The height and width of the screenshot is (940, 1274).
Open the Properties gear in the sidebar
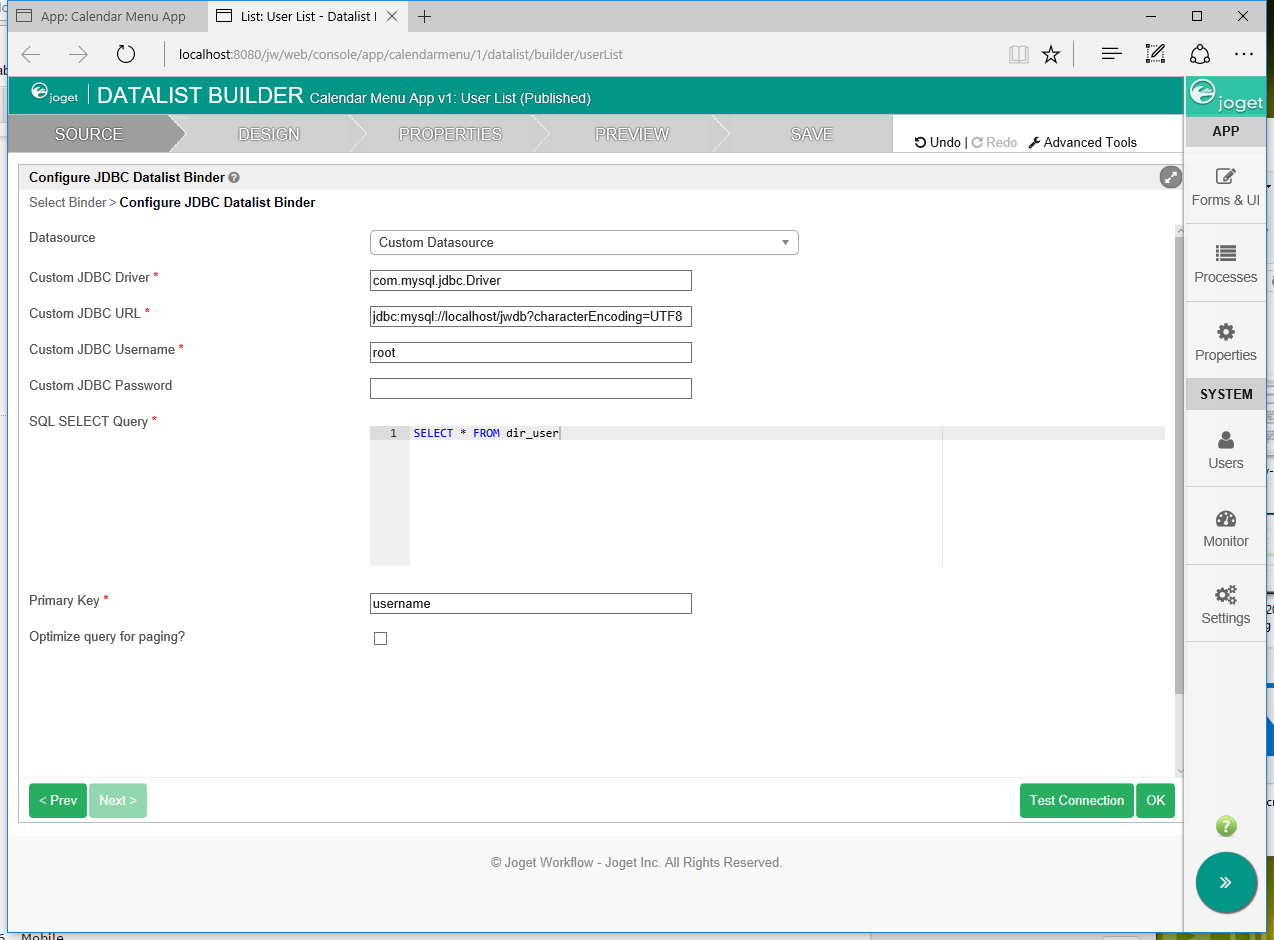coord(1225,342)
